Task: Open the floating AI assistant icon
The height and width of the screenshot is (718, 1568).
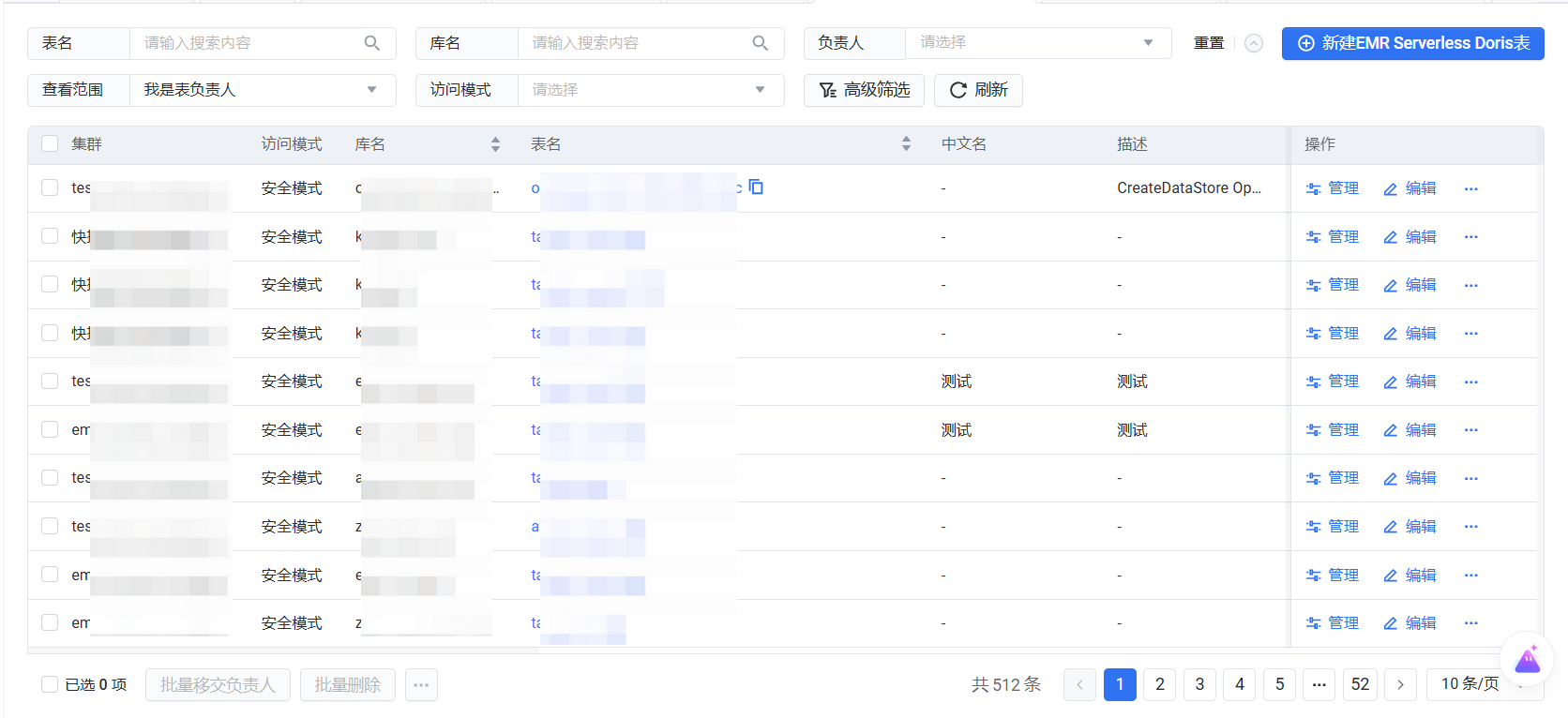Action: pyautogui.click(x=1528, y=659)
